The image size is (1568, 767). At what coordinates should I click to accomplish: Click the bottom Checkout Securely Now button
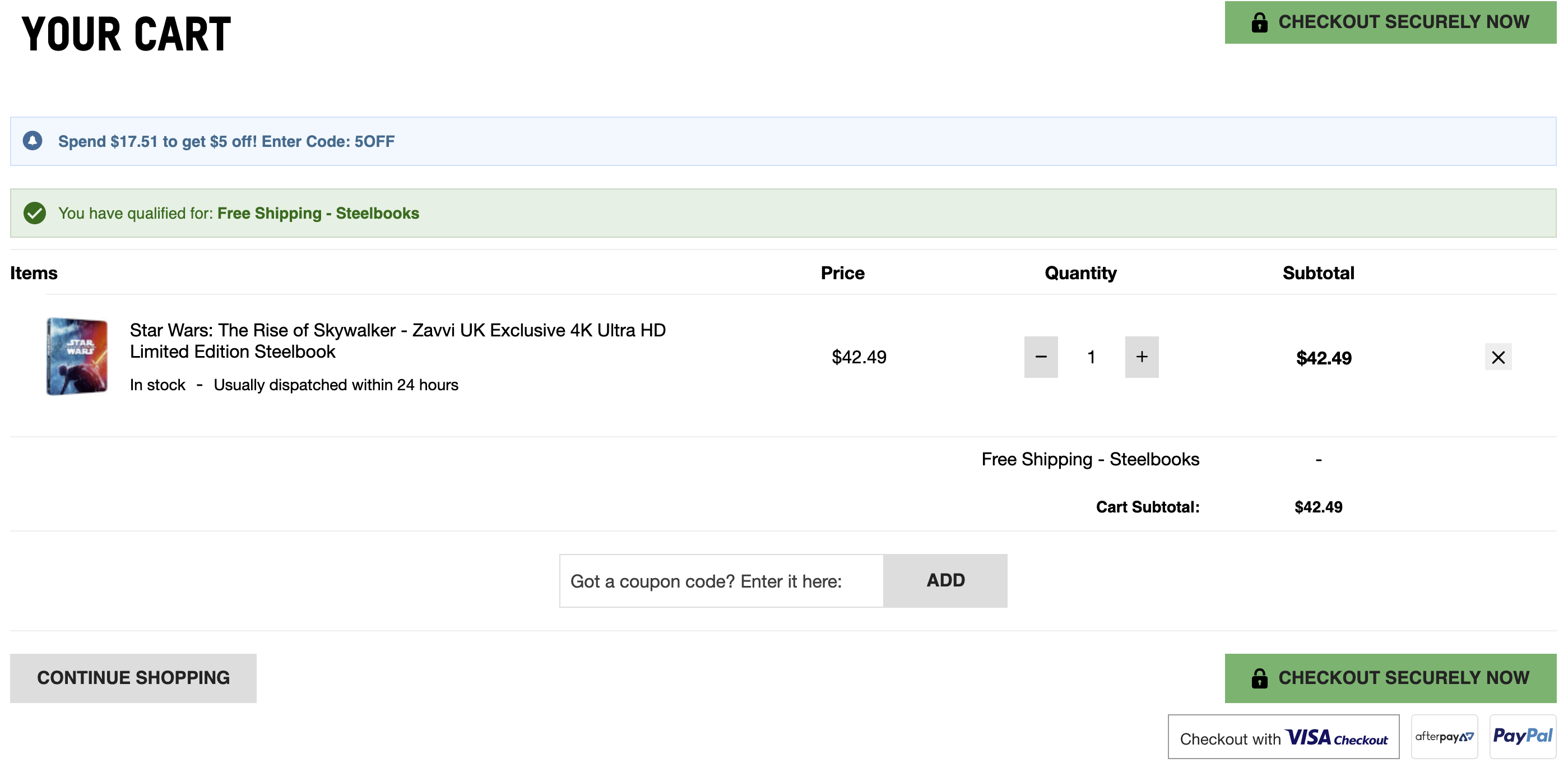coord(1390,678)
